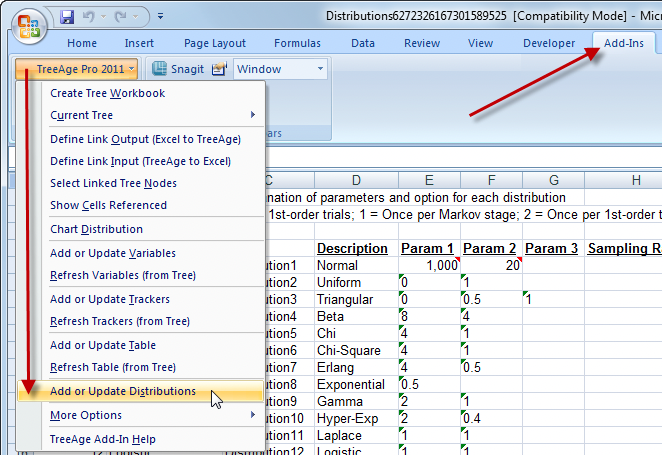Select the cell containing 1,000
Viewport: 663px width, 455px height.
click(429, 266)
